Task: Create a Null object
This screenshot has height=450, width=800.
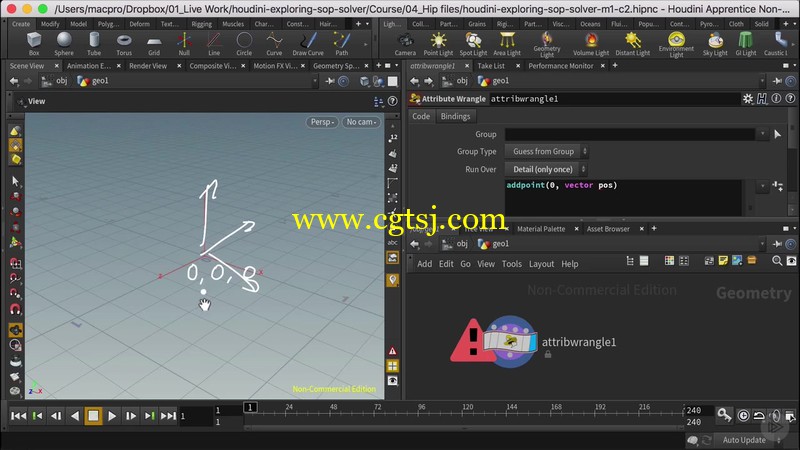Action: pos(184,43)
